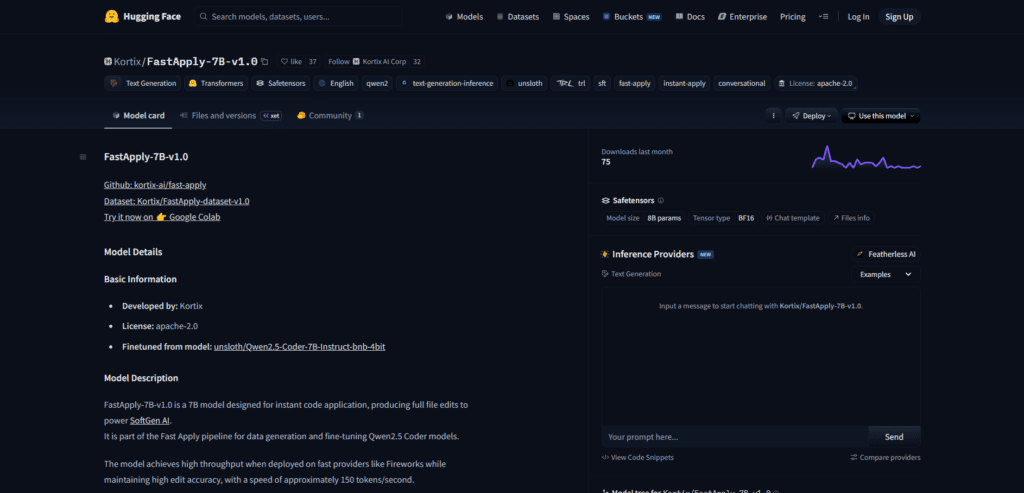Open the SoftGen AI link
The height and width of the screenshot is (493, 1024).
(x=150, y=421)
